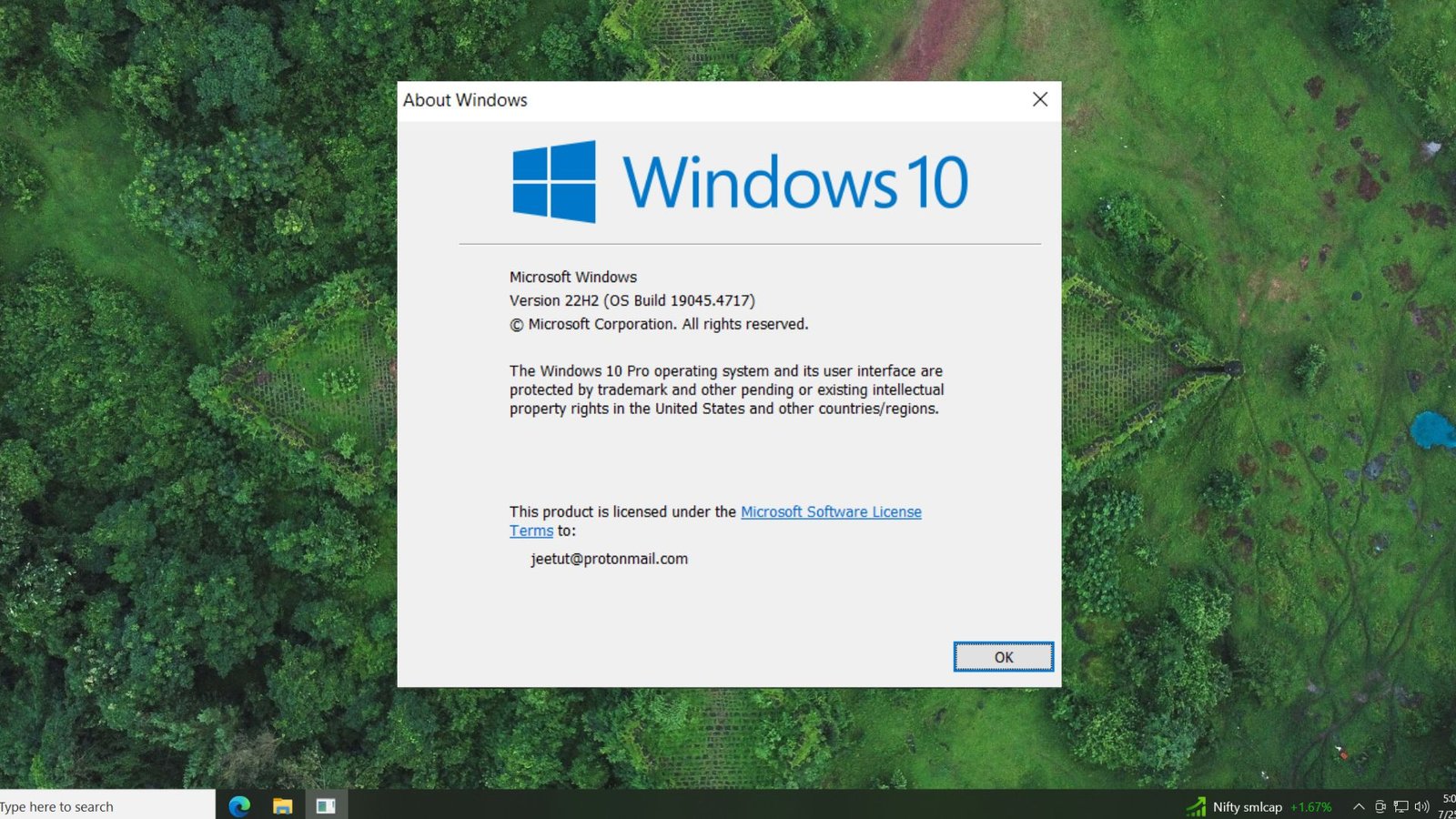
Task: Open the Microsoft Software License Terms link
Action: tap(830, 511)
